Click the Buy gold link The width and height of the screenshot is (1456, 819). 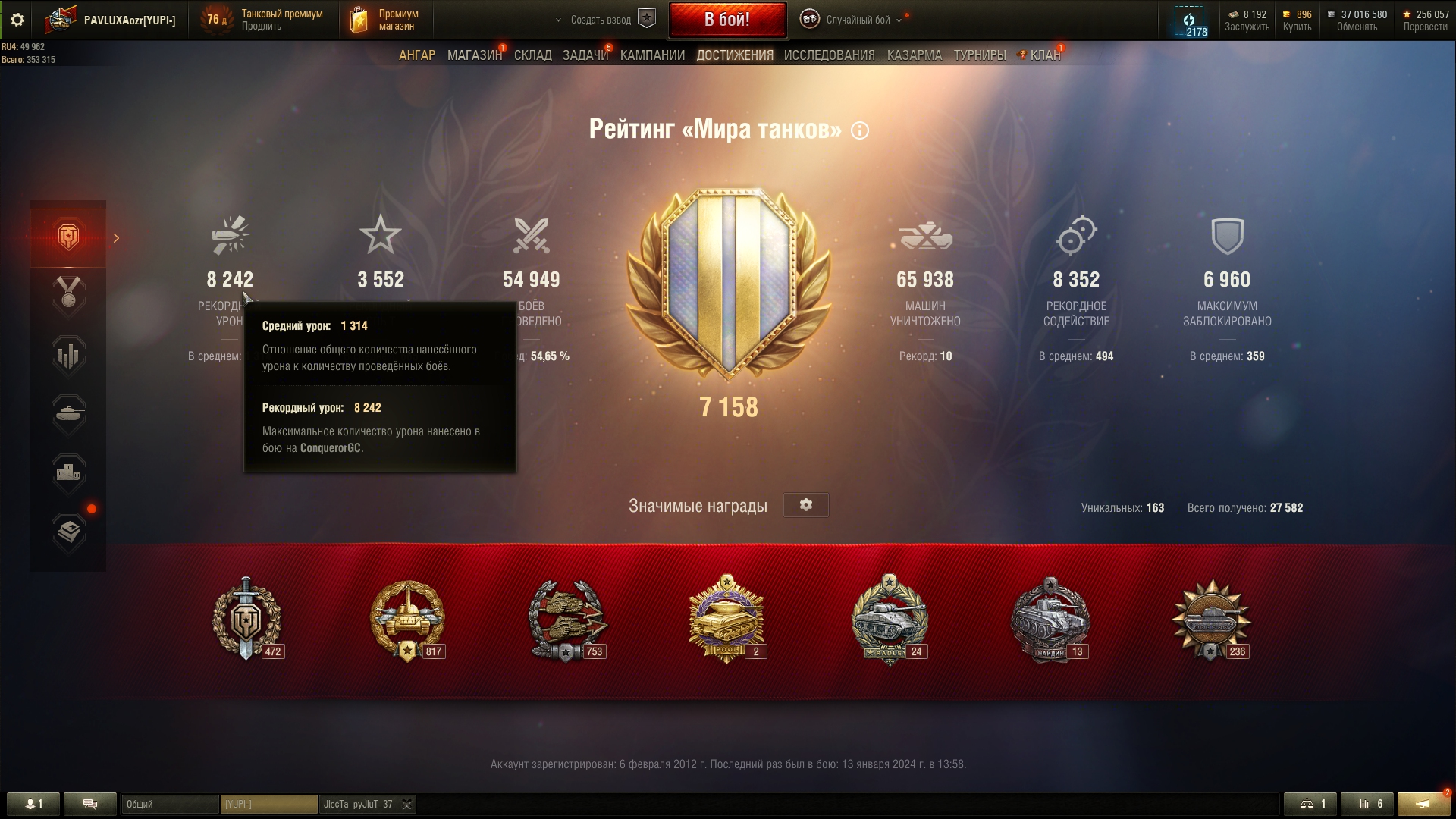(1297, 27)
